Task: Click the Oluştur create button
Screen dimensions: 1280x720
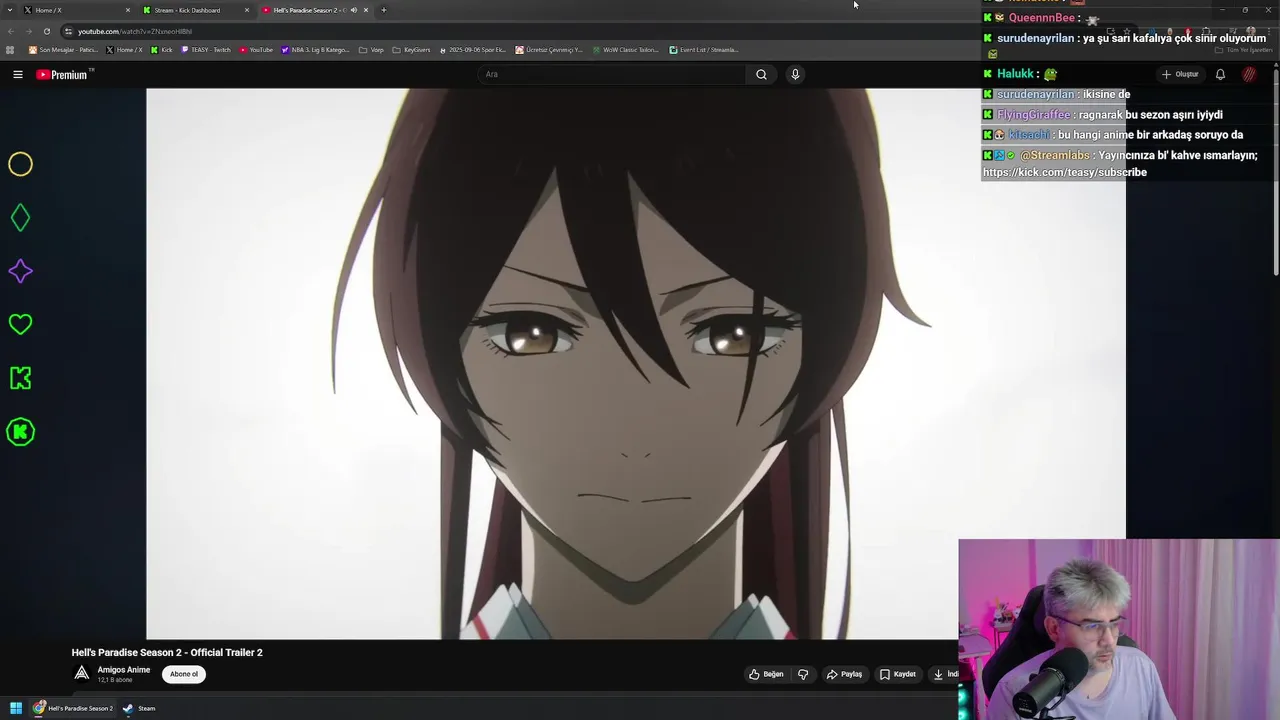Action: pyautogui.click(x=1180, y=74)
